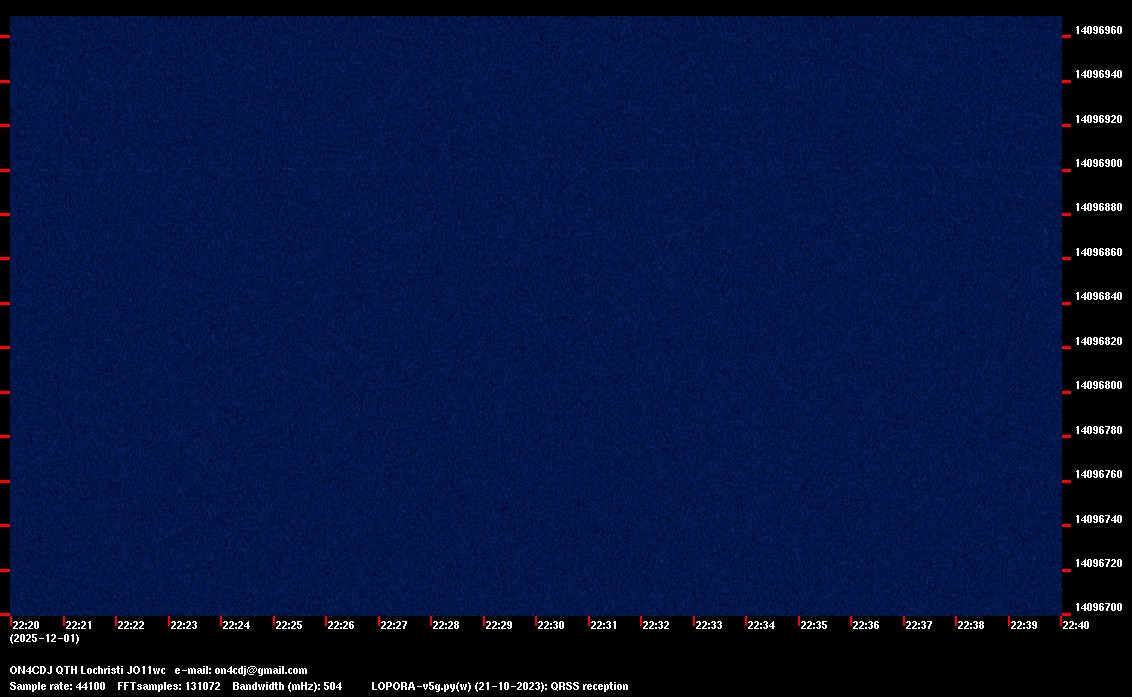This screenshot has width=1132, height=697.
Task: Click the 22:24 time label
Action: (236, 625)
